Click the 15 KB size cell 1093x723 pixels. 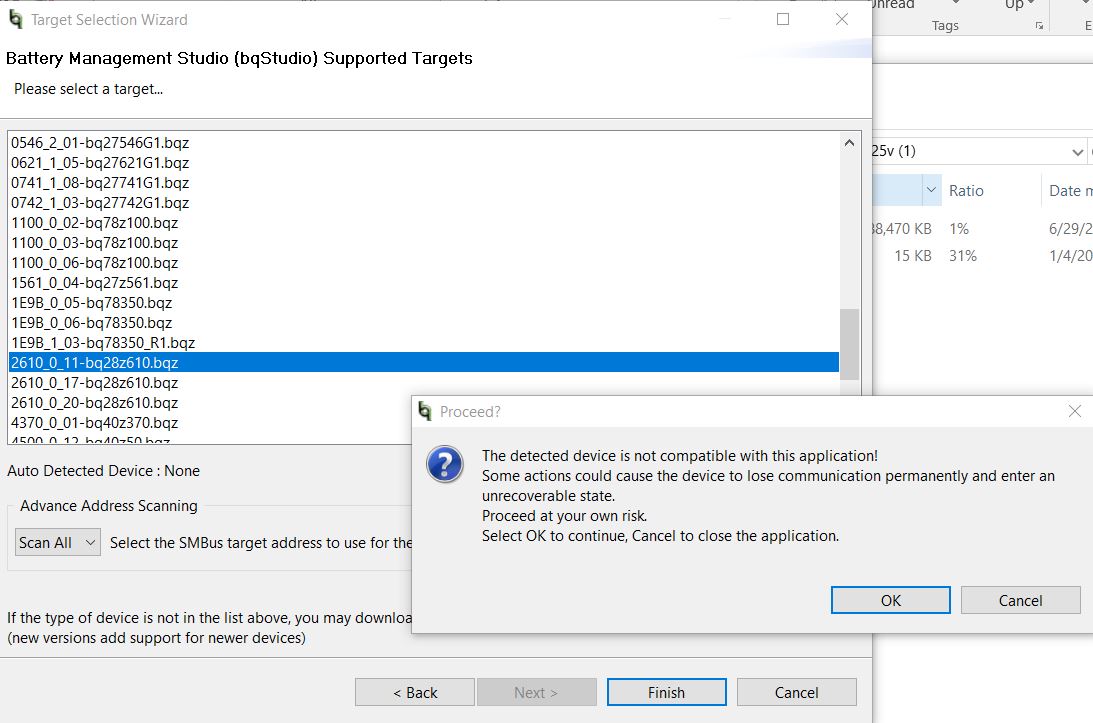pyautogui.click(x=913, y=256)
